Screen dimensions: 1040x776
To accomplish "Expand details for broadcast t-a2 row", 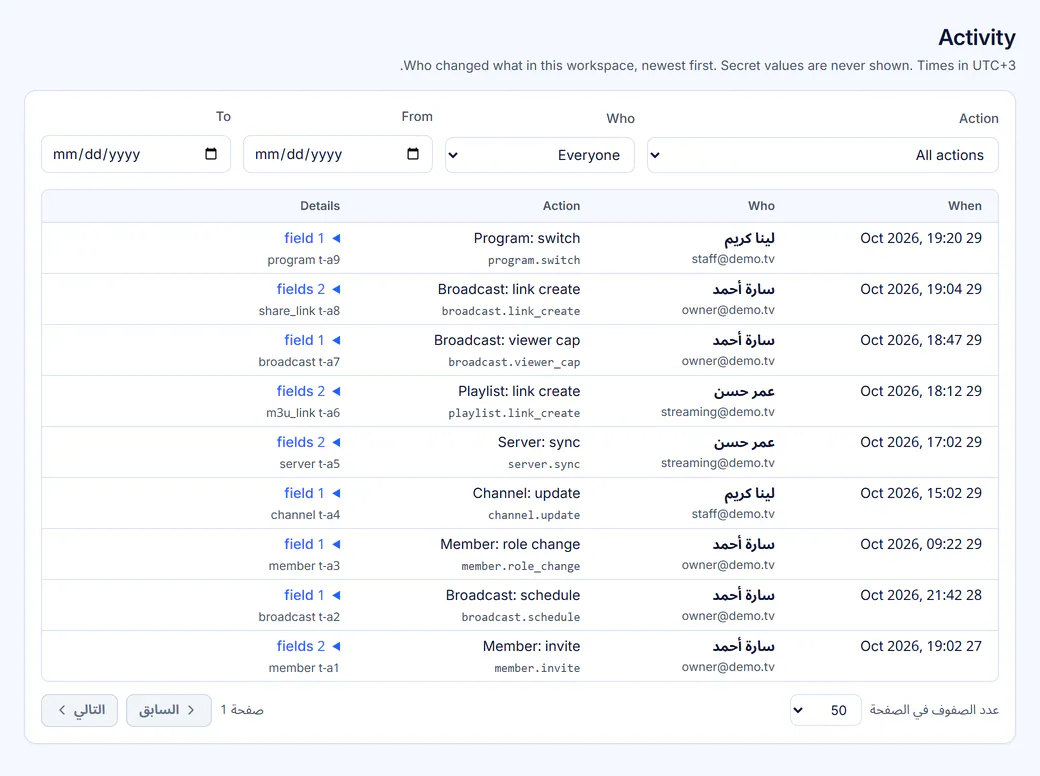I will coord(312,596).
